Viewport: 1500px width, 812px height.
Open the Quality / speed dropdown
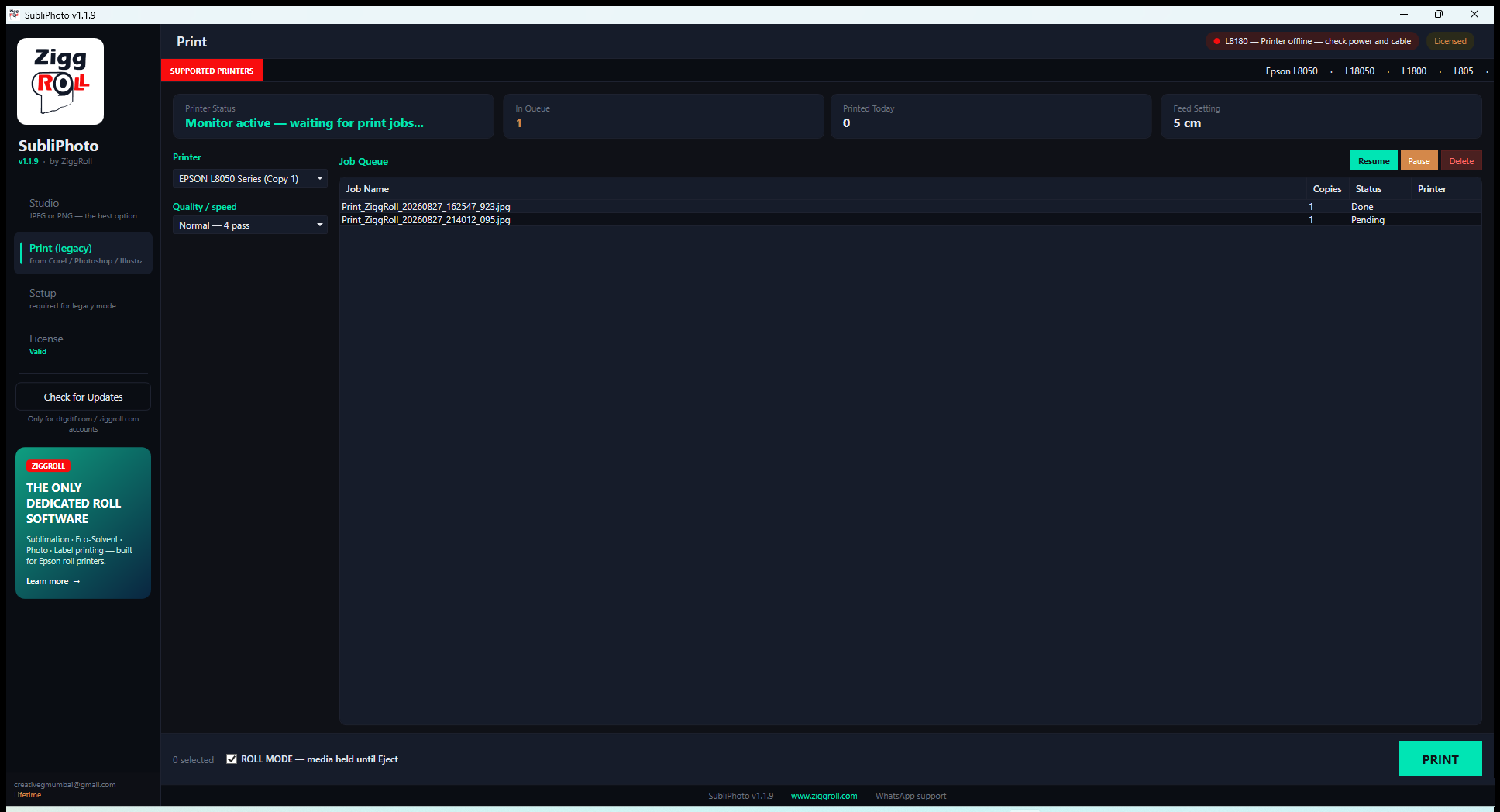tap(250, 225)
